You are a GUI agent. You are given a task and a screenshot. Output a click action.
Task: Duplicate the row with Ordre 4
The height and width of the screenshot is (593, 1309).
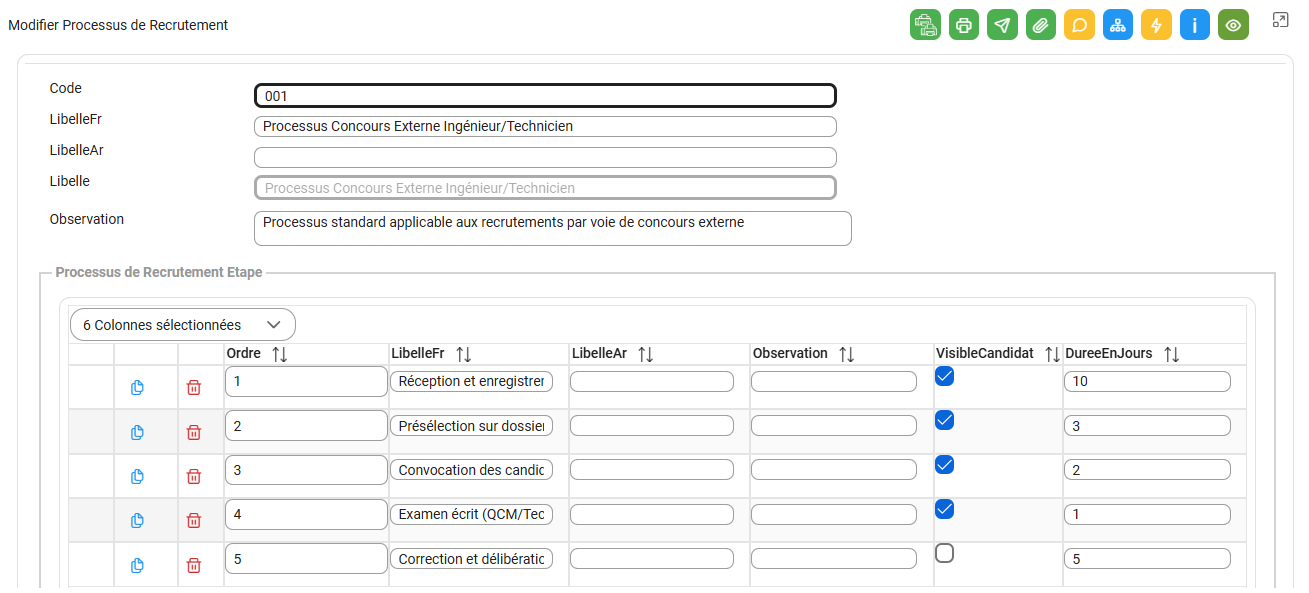tap(138, 520)
